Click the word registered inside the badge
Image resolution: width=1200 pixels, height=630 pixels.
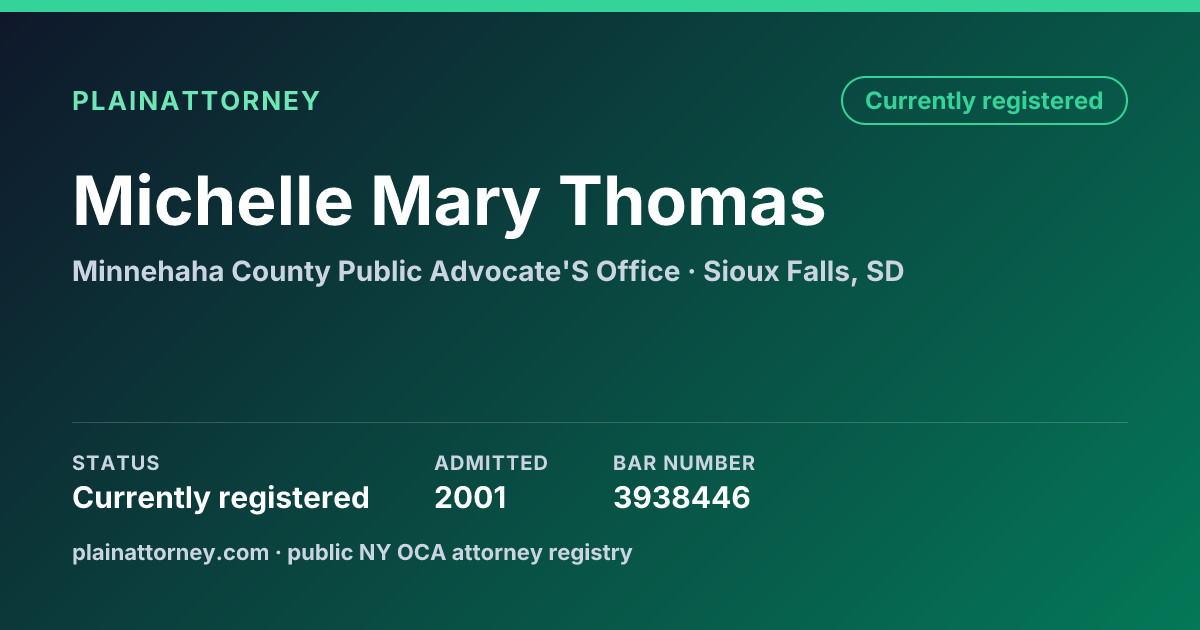(x=1042, y=101)
